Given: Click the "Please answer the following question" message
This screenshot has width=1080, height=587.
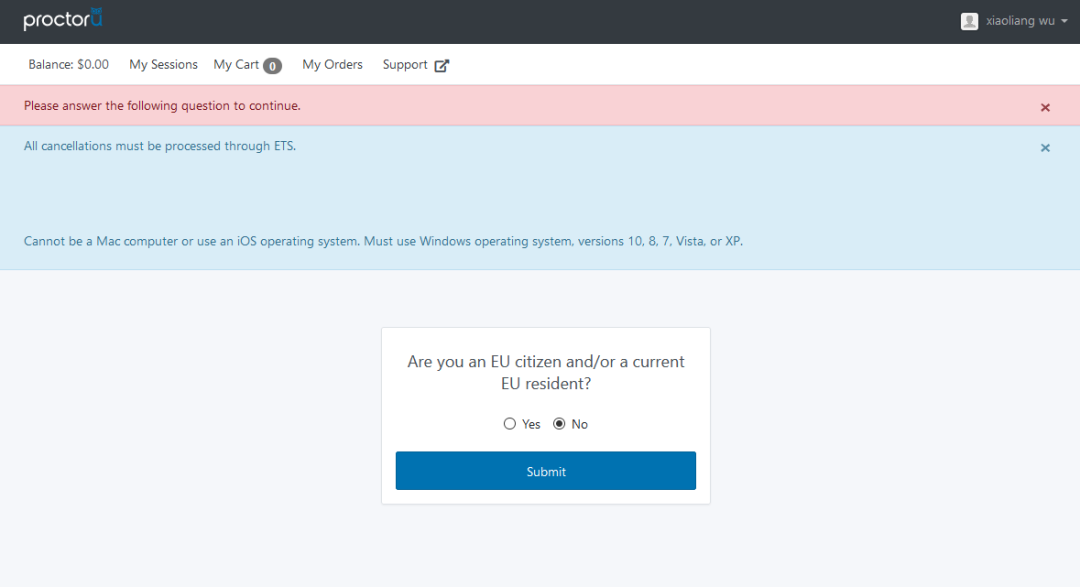Looking at the screenshot, I should (x=162, y=106).
